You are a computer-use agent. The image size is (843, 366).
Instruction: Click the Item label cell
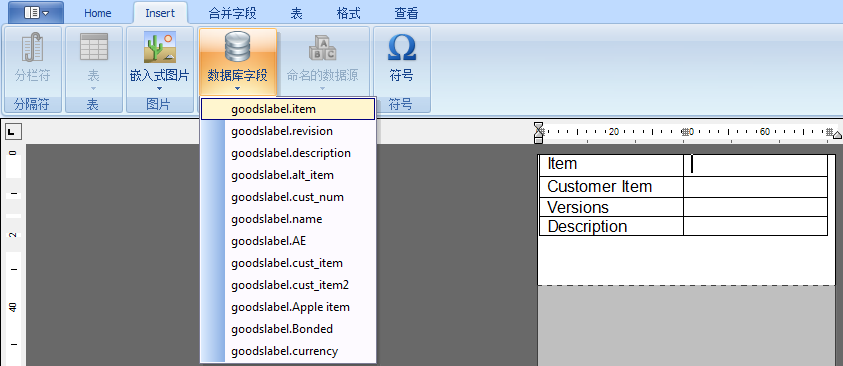(611, 165)
